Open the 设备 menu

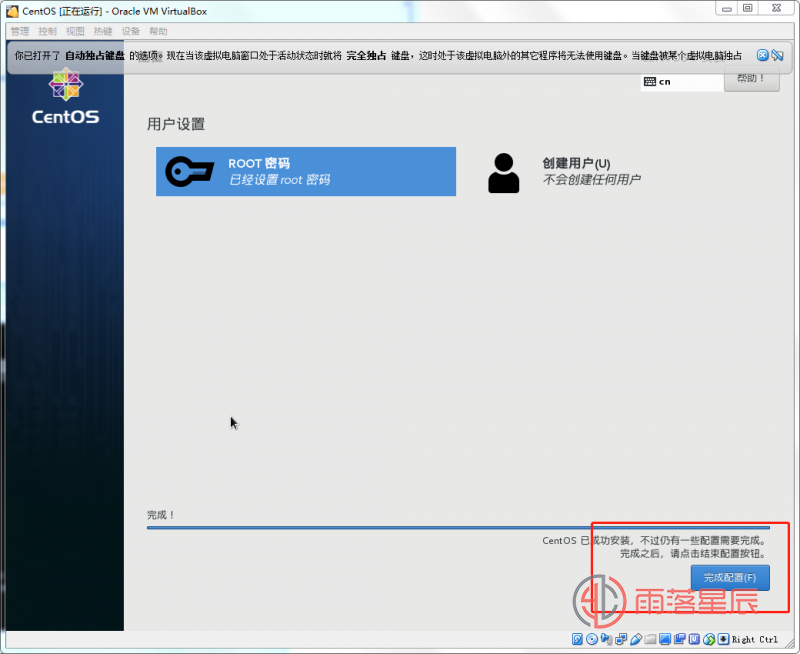coord(131,31)
